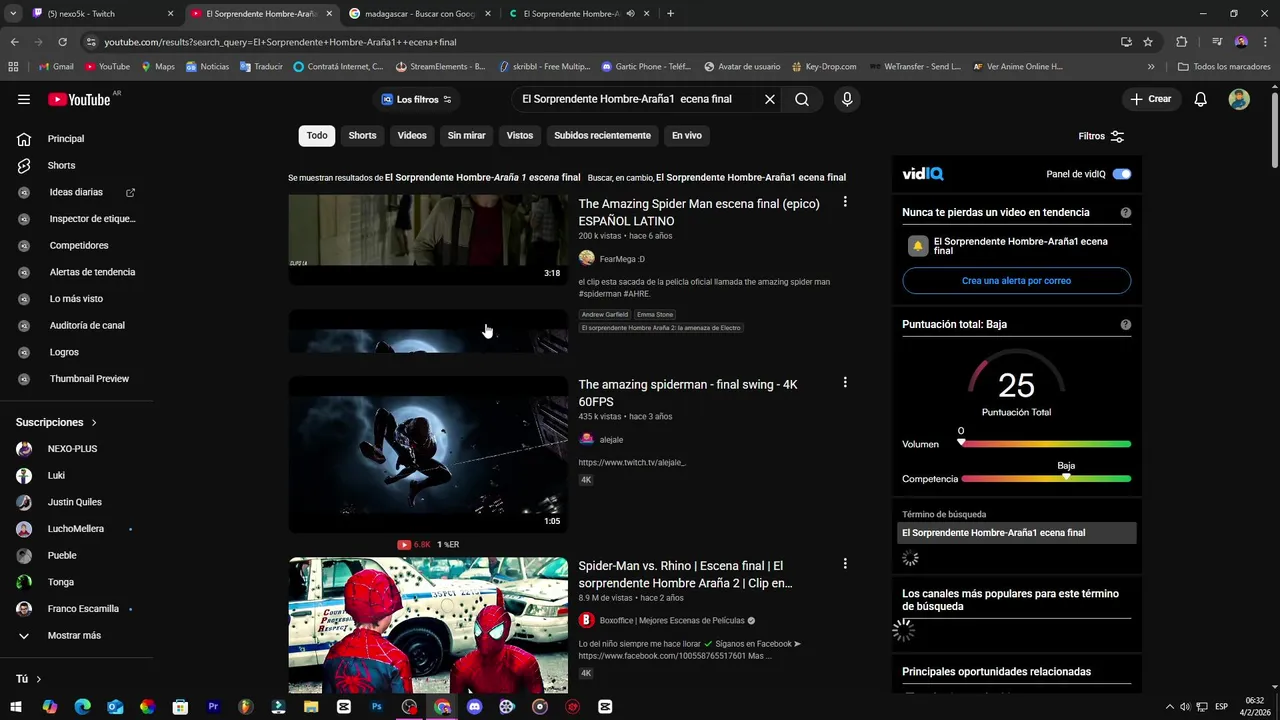Open Lo más visto sidebar item
Image resolution: width=1280 pixels, height=720 pixels.
coord(76,299)
